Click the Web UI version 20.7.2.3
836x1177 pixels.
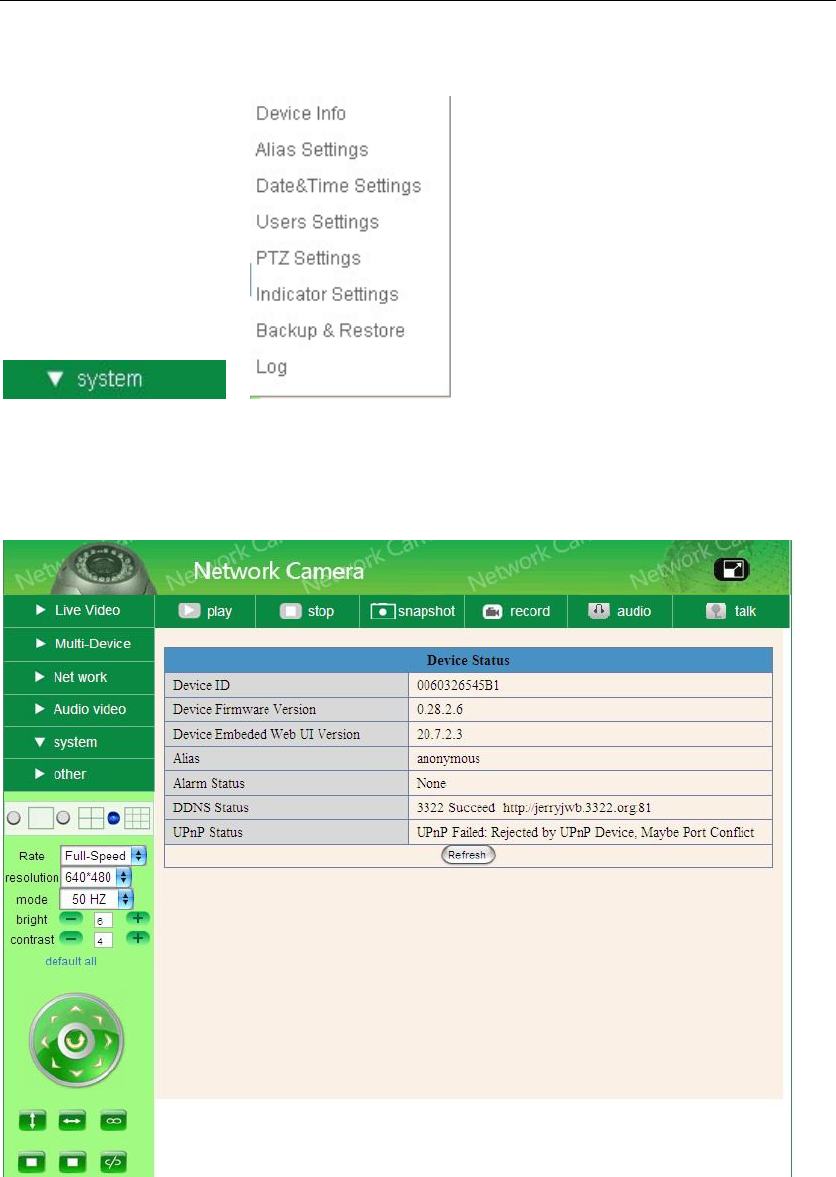pyautogui.click(x=440, y=734)
